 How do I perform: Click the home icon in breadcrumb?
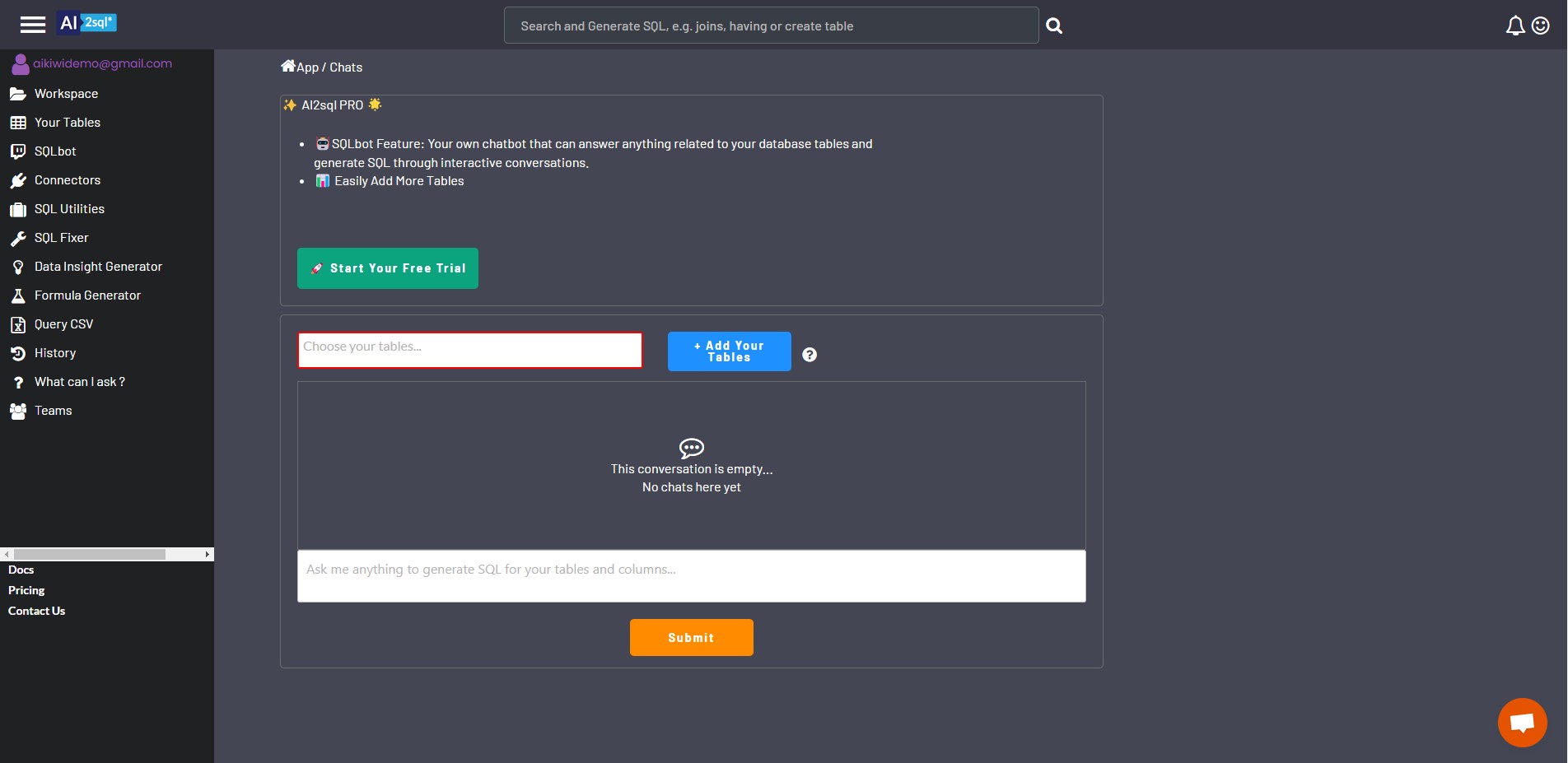click(287, 66)
